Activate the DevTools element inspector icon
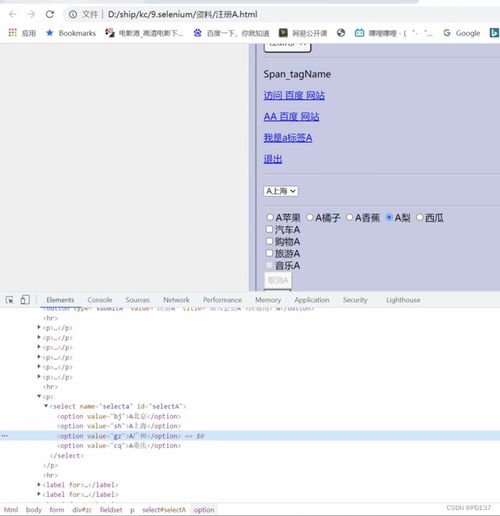Image resolution: width=500 pixels, height=516 pixels. click(9, 300)
